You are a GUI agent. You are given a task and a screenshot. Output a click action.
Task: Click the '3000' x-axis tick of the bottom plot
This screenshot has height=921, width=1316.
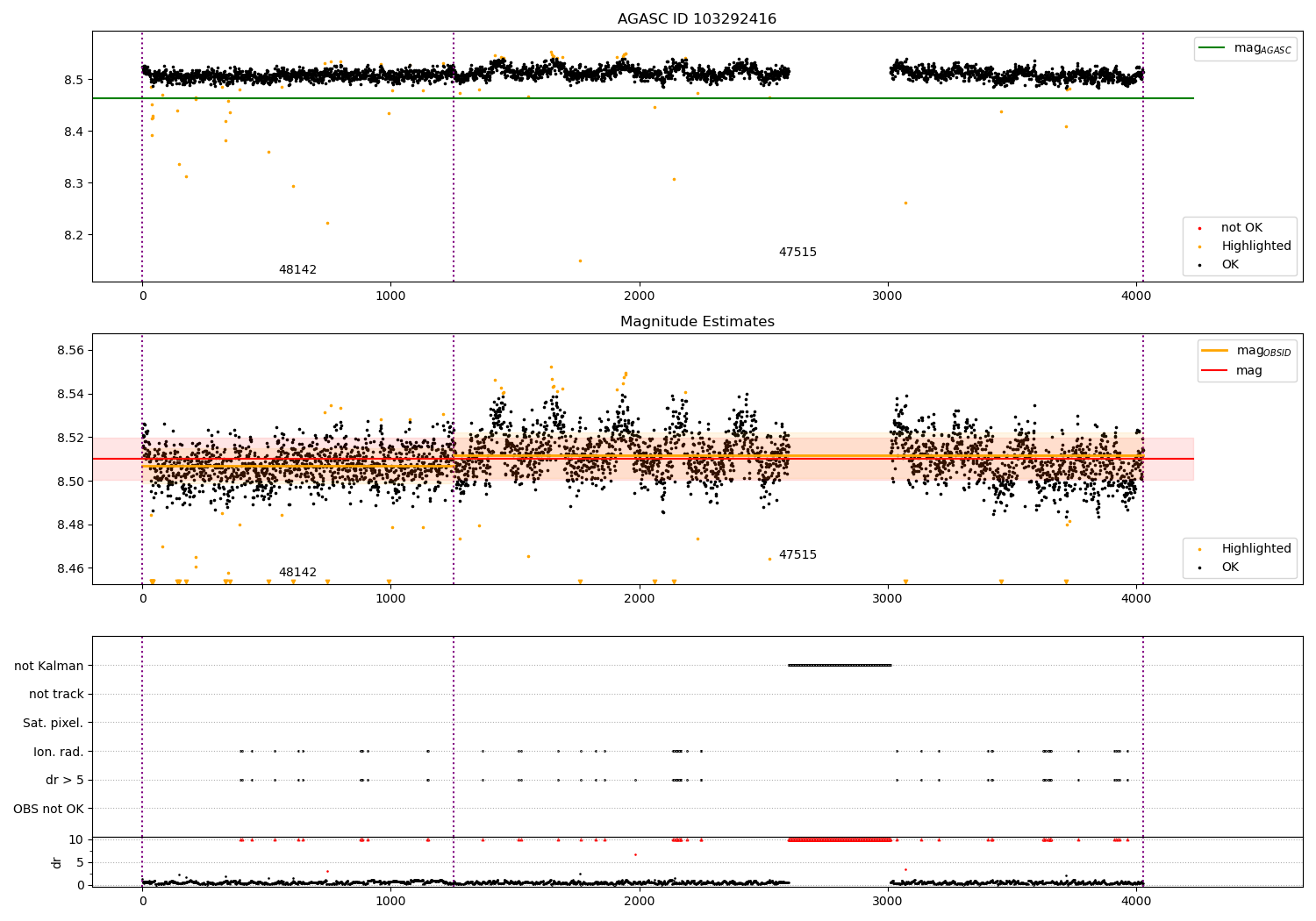coord(888,901)
